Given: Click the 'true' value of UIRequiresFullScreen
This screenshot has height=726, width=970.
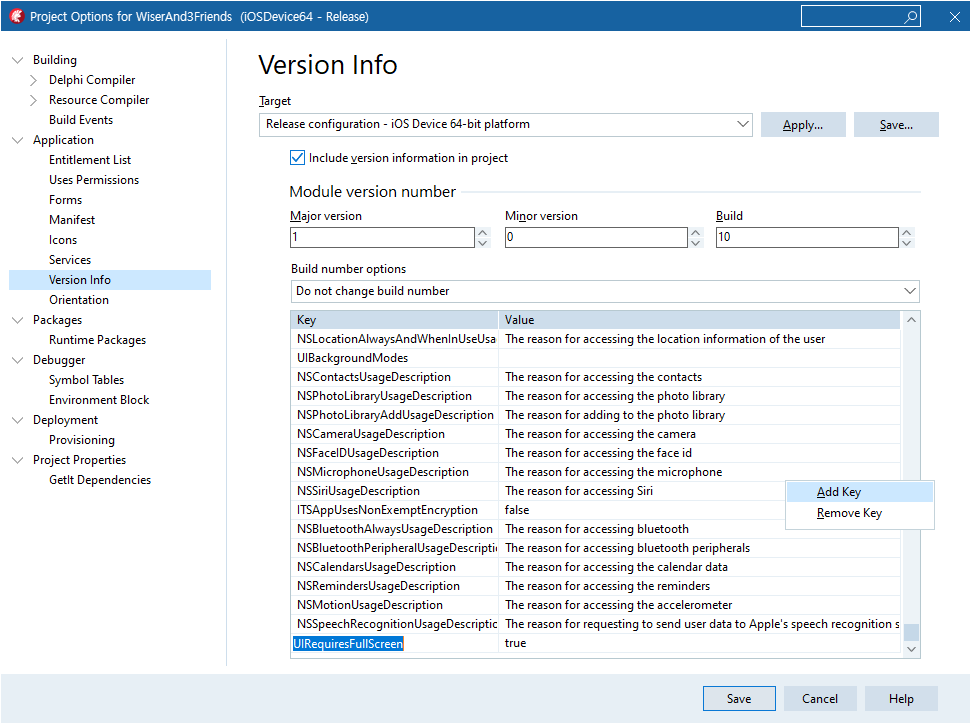Looking at the screenshot, I should (x=516, y=644).
